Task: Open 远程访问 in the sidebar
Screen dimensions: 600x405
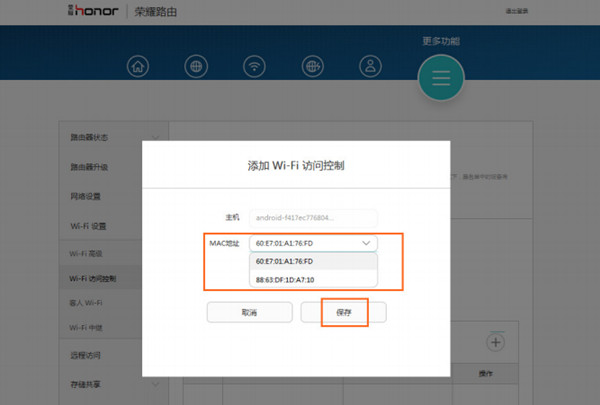Action: (x=85, y=355)
